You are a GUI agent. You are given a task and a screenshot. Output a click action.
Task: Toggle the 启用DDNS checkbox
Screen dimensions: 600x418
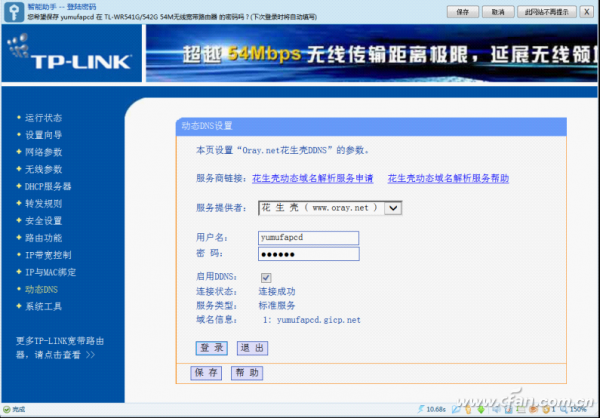[x=266, y=277]
